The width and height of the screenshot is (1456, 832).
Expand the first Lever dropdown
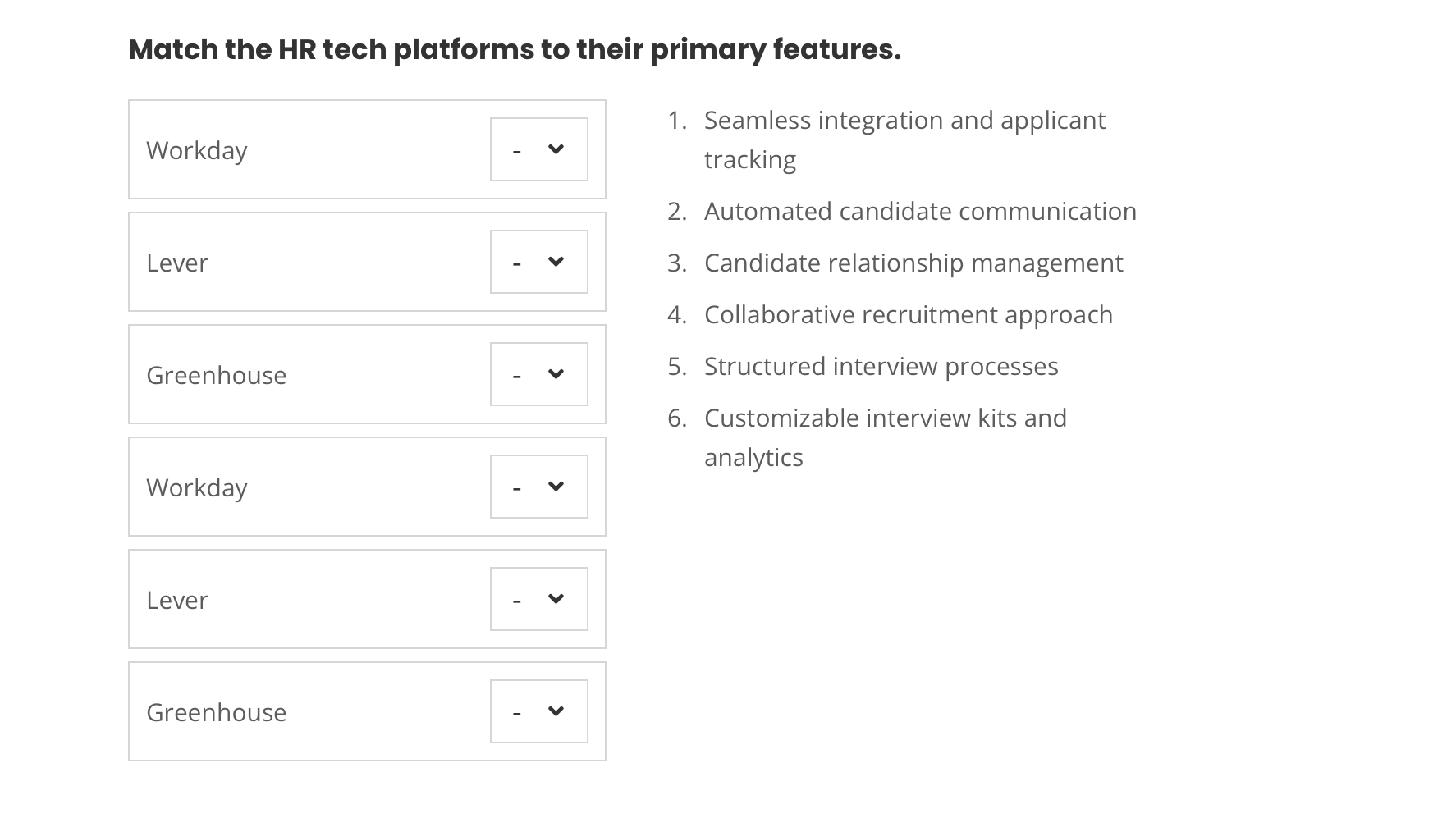point(538,261)
